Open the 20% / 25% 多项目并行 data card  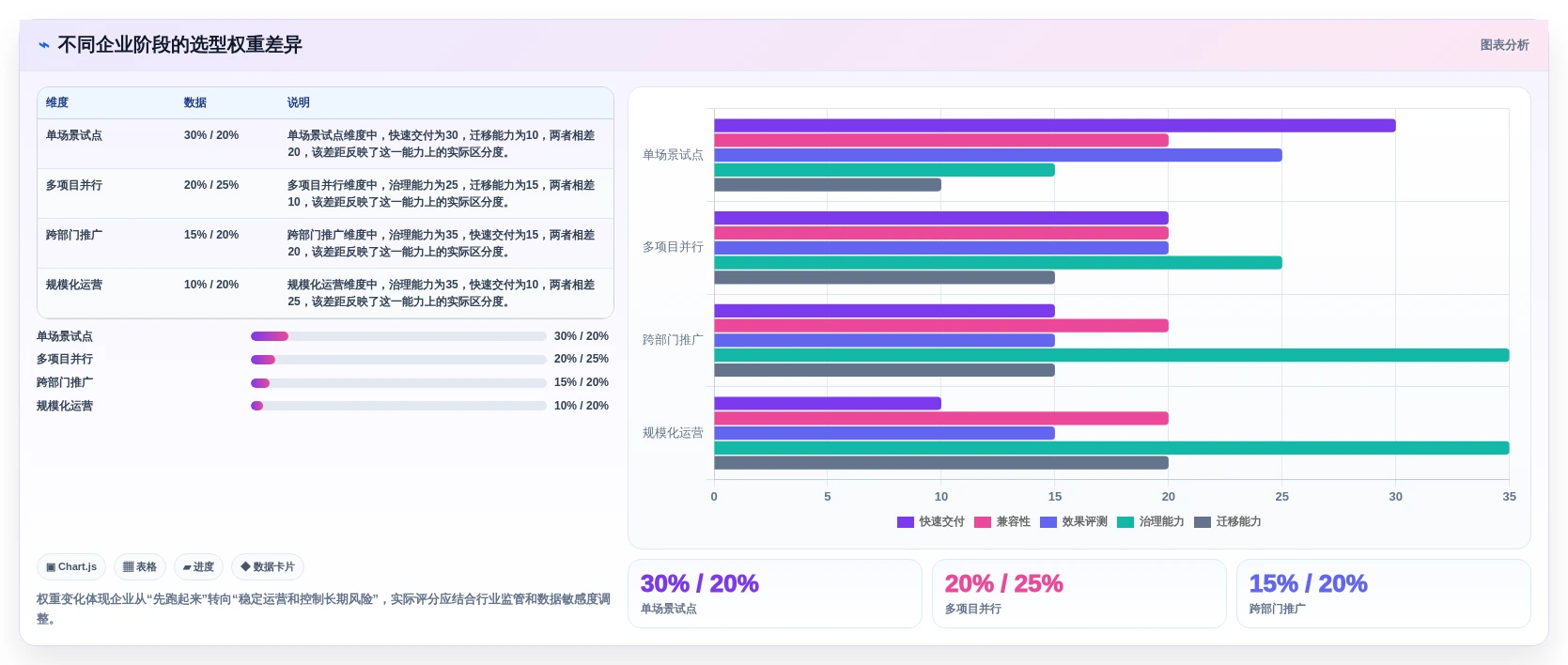1079,594
